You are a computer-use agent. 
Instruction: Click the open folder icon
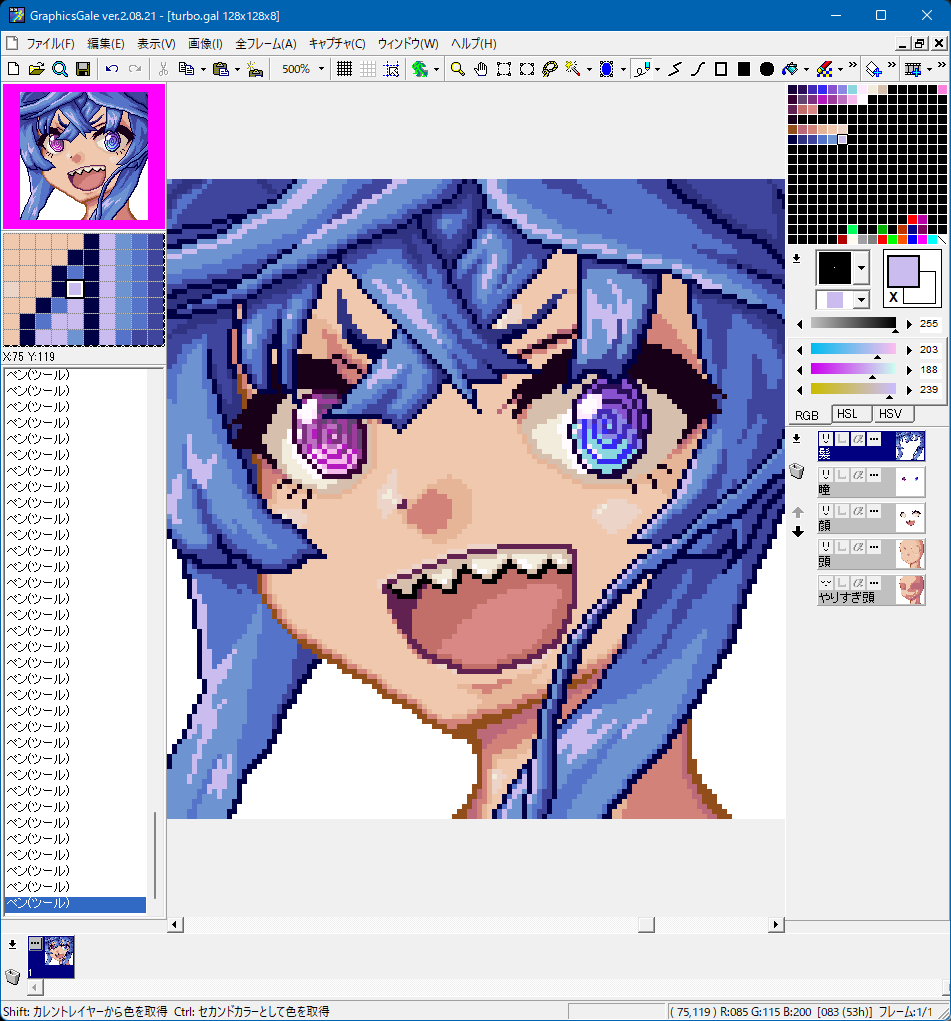pos(36,69)
